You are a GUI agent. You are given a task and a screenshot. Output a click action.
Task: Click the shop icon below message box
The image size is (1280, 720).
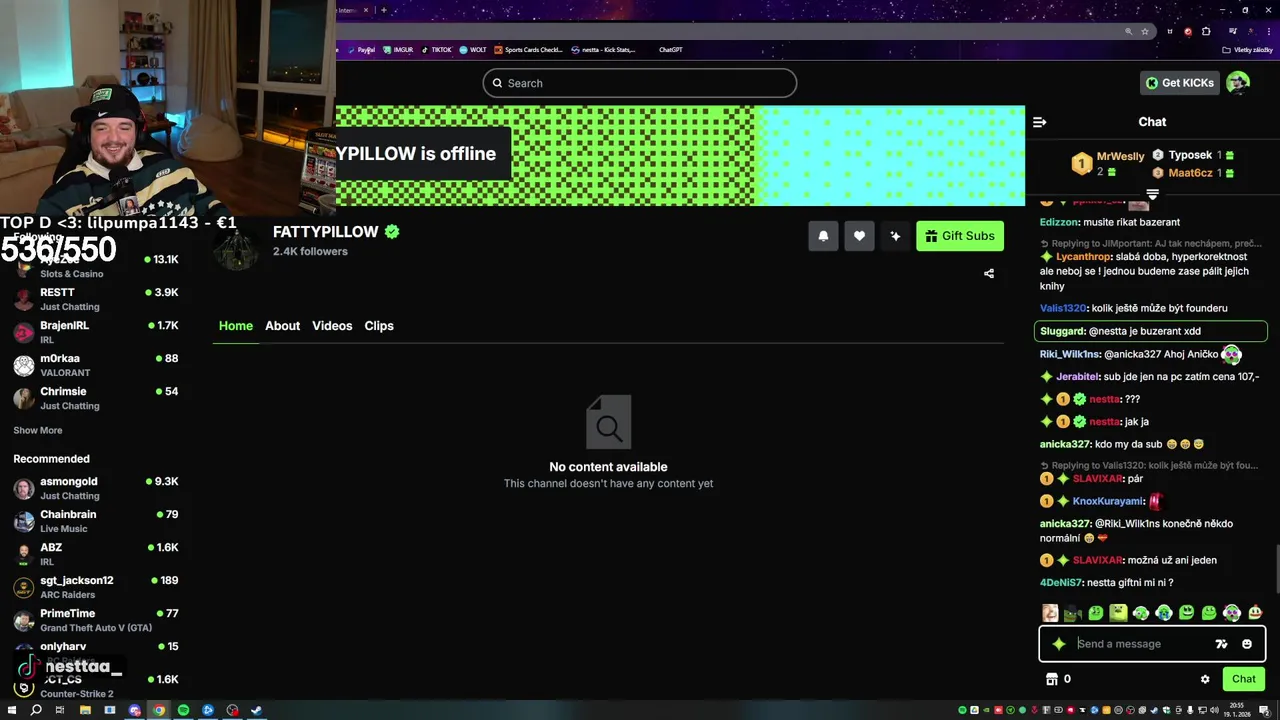coord(1051,679)
